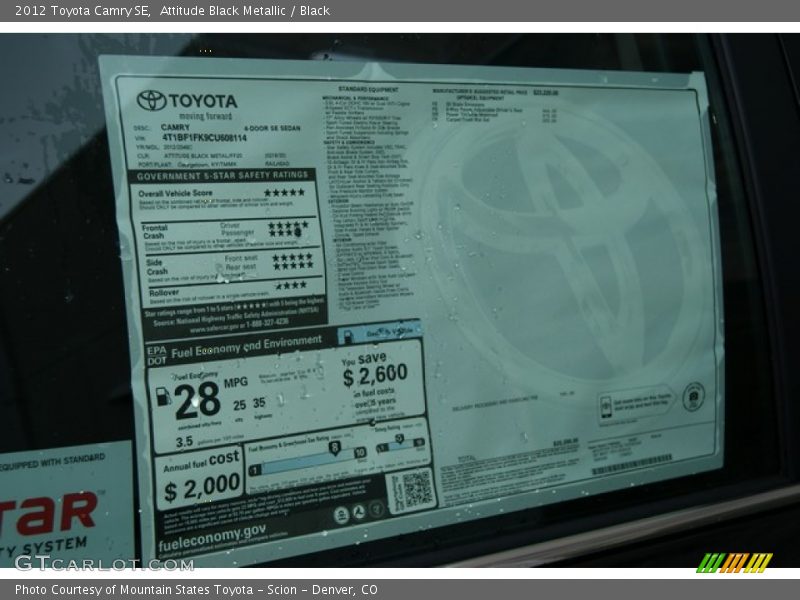Click the Toyota logo emblem on the sticker

[x=152, y=100]
